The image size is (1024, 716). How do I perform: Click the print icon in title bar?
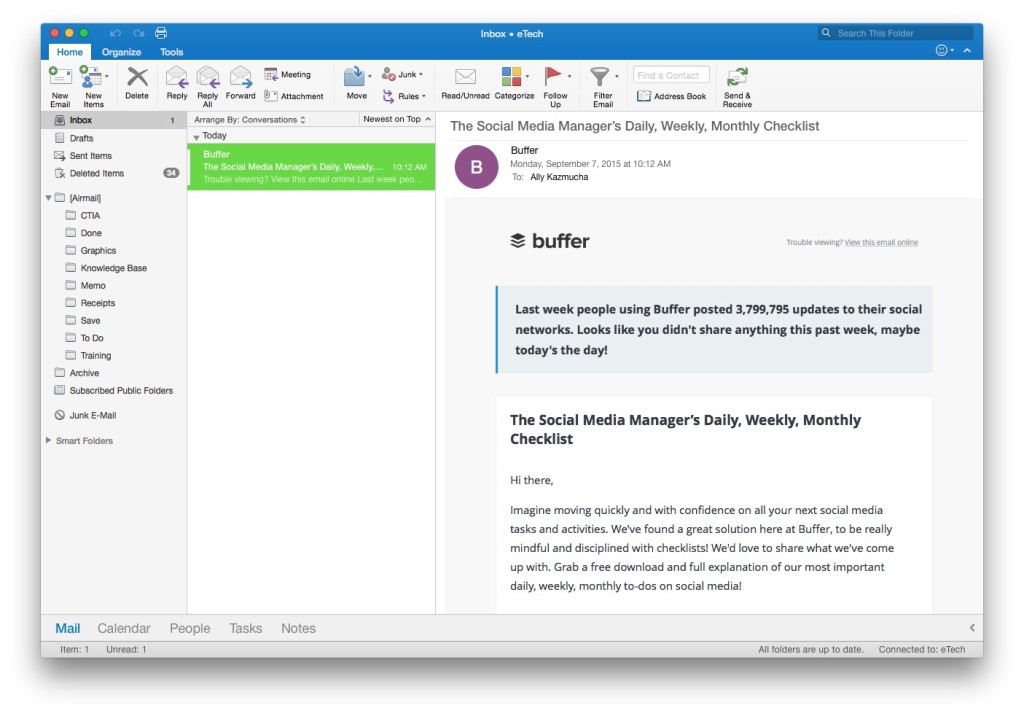click(x=161, y=33)
